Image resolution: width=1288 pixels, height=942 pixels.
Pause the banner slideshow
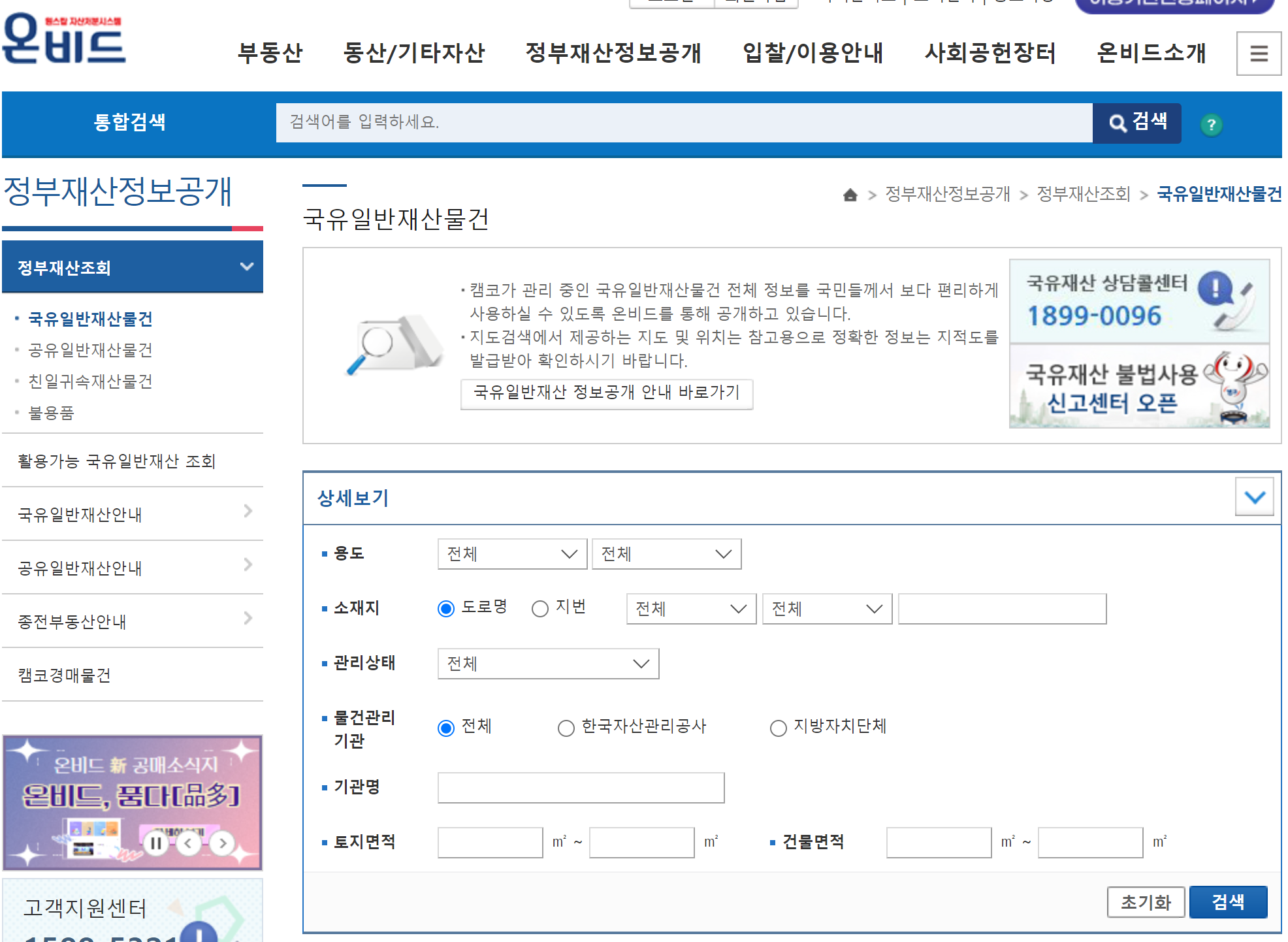156,843
